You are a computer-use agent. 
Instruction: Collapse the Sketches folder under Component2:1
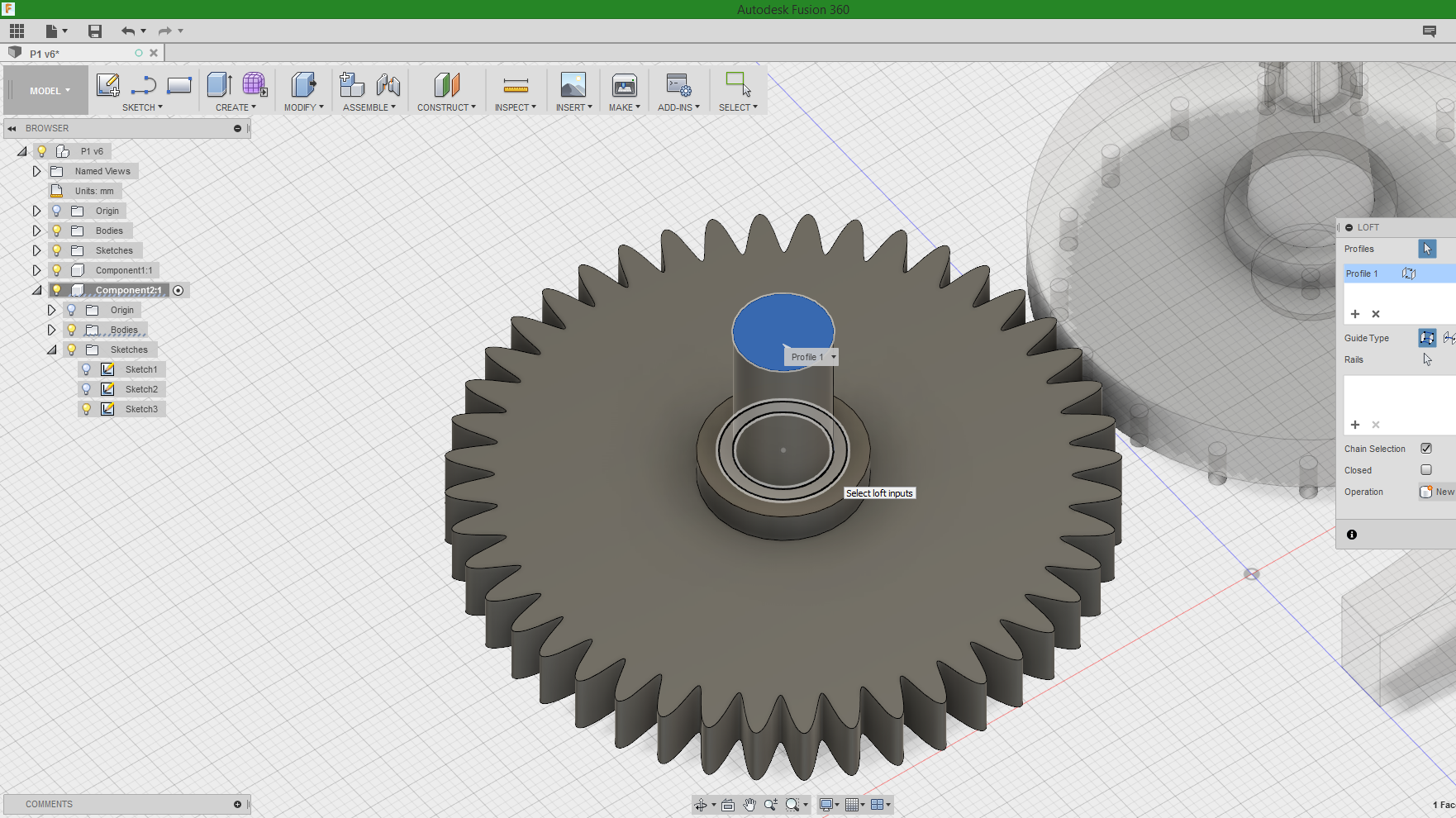pos(51,350)
